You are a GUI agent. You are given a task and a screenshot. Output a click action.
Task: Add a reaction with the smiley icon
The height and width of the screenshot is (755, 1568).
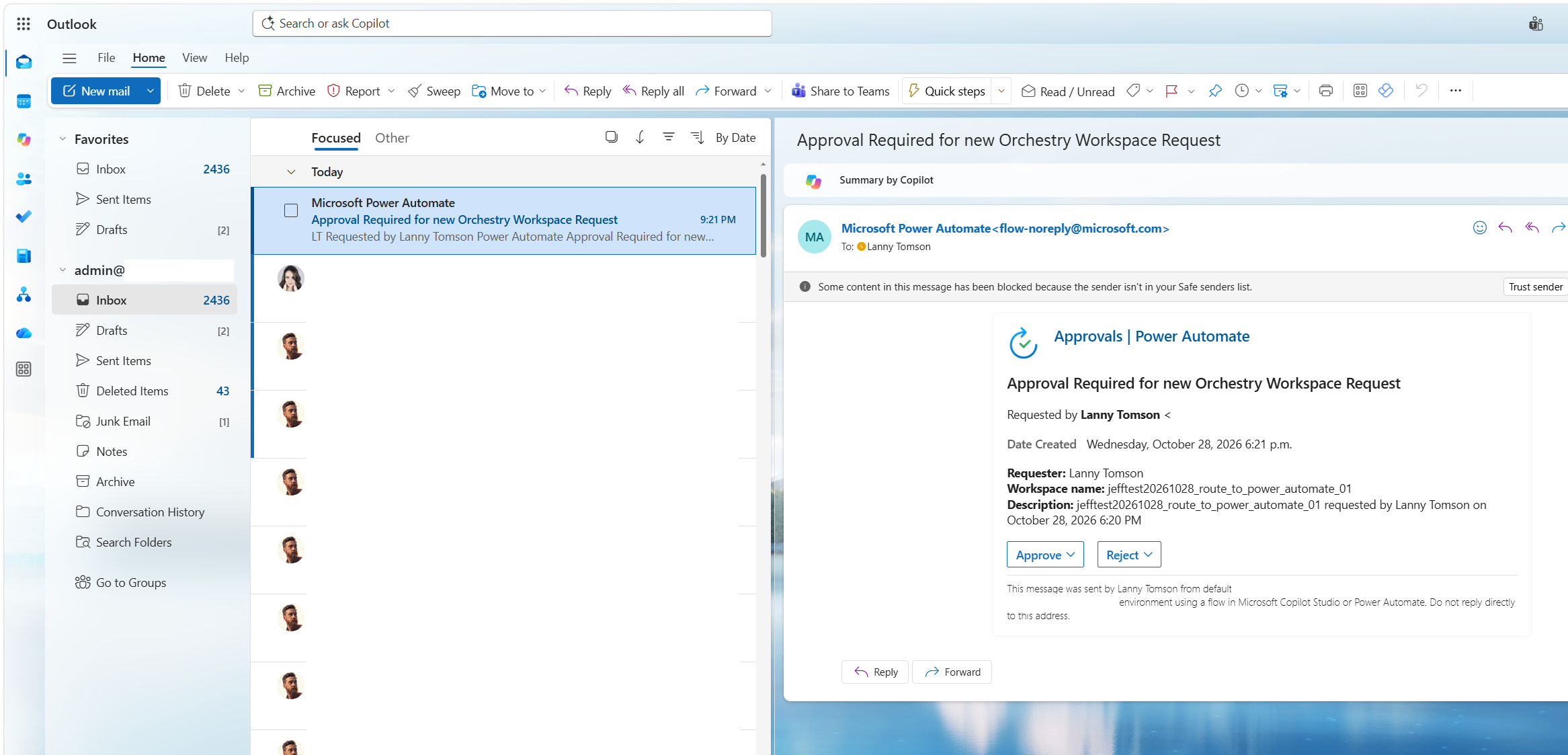click(1479, 228)
